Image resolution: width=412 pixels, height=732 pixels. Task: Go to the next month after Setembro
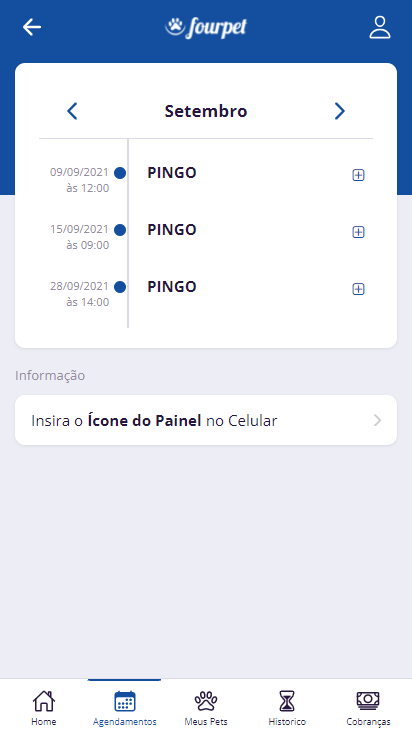[340, 111]
